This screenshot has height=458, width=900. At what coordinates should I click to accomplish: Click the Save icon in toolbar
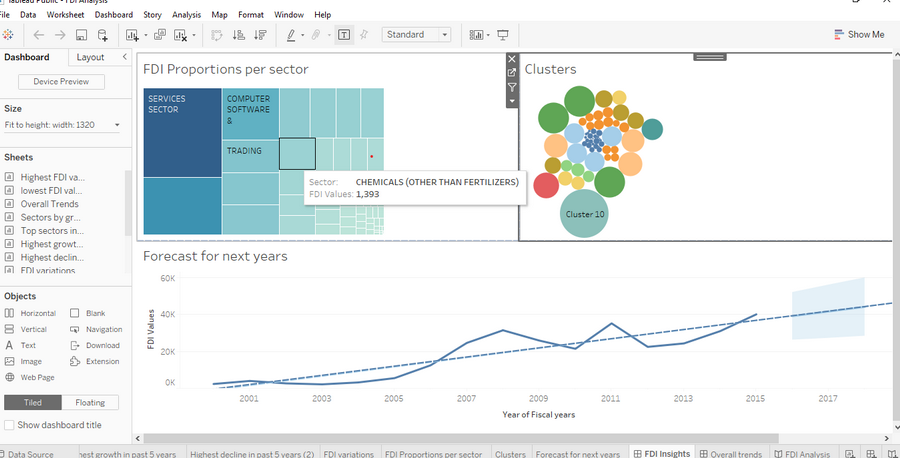82,35
